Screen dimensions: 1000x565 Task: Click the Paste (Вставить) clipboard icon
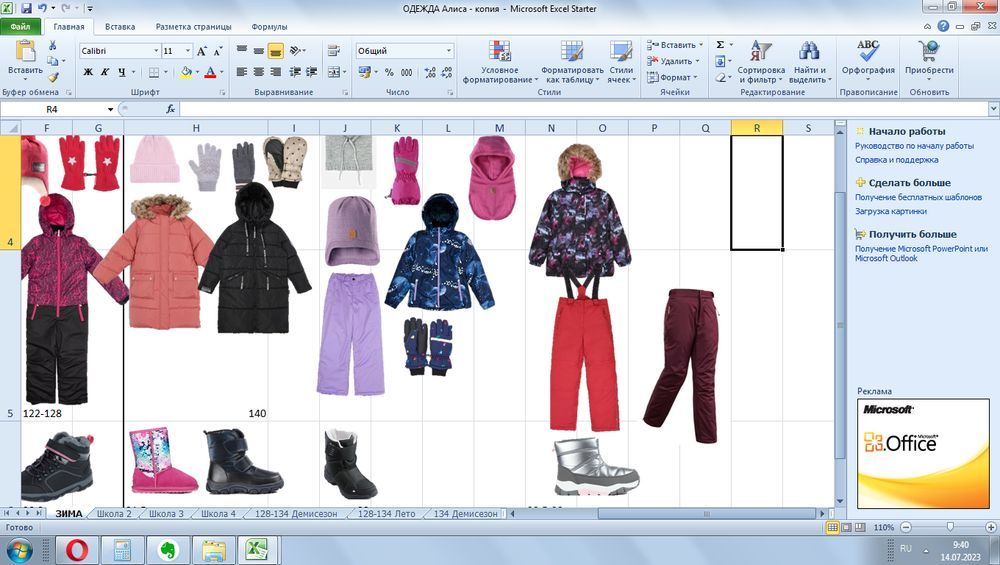point(25,50)
